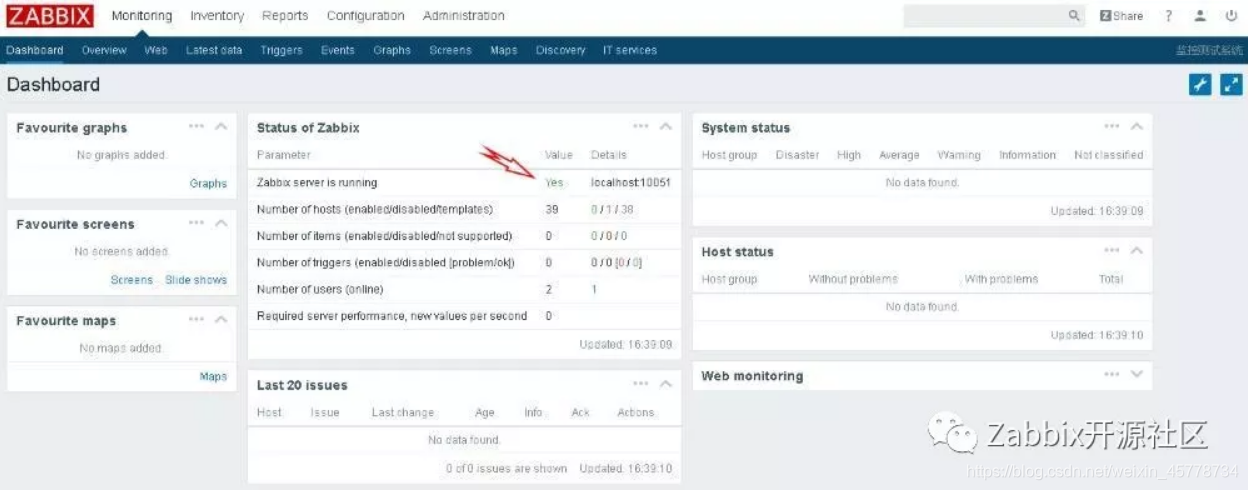The image size is (1248, 490).
Task: Open Last 20 issues widget options menu
Action: [641, 384]
